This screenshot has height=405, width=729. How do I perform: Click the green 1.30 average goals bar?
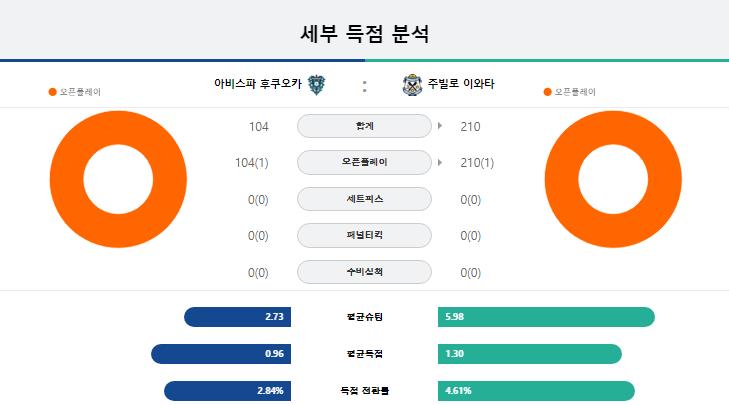click(x=530, y=354)
